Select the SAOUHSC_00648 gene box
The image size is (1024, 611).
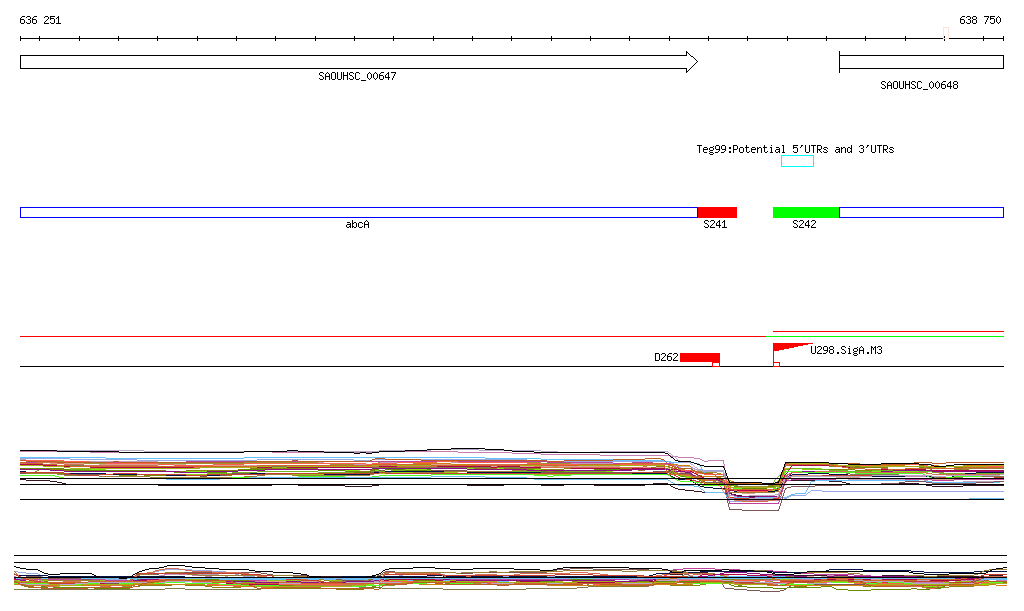point(920,62)
